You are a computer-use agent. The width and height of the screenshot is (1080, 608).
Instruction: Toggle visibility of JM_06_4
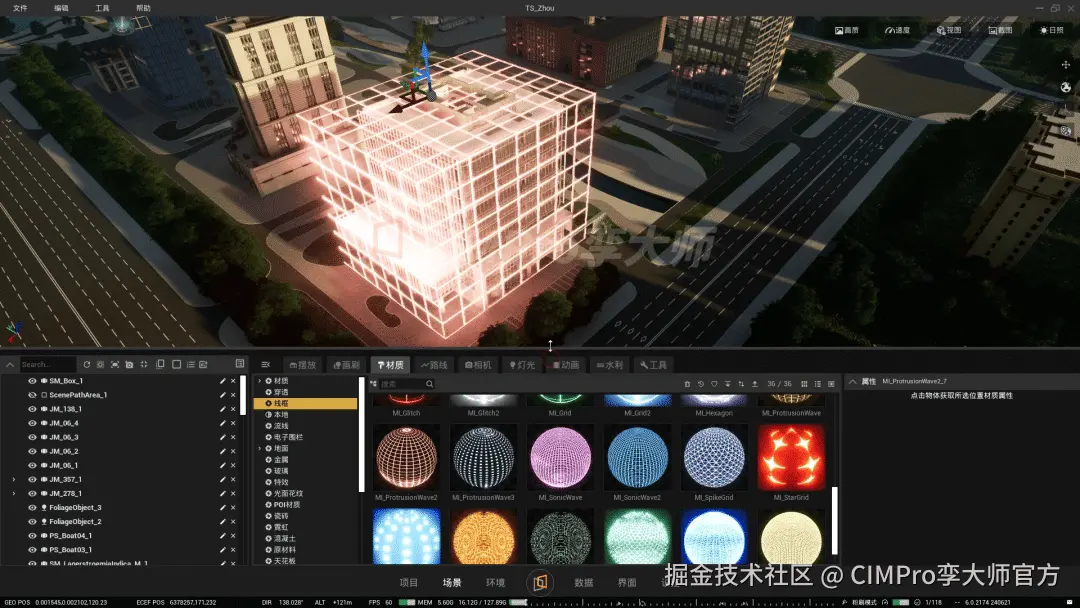pyautogui.click(x=32, y=423)
